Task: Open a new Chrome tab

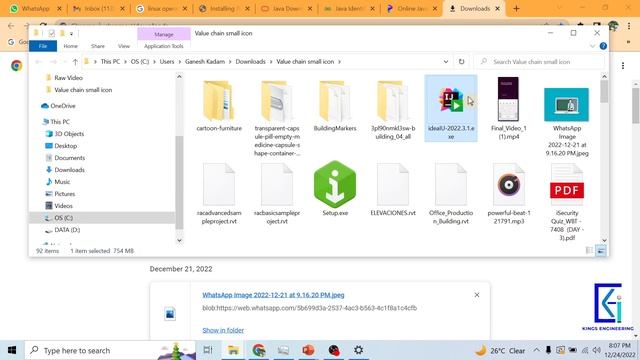Action: click(516, 9)
